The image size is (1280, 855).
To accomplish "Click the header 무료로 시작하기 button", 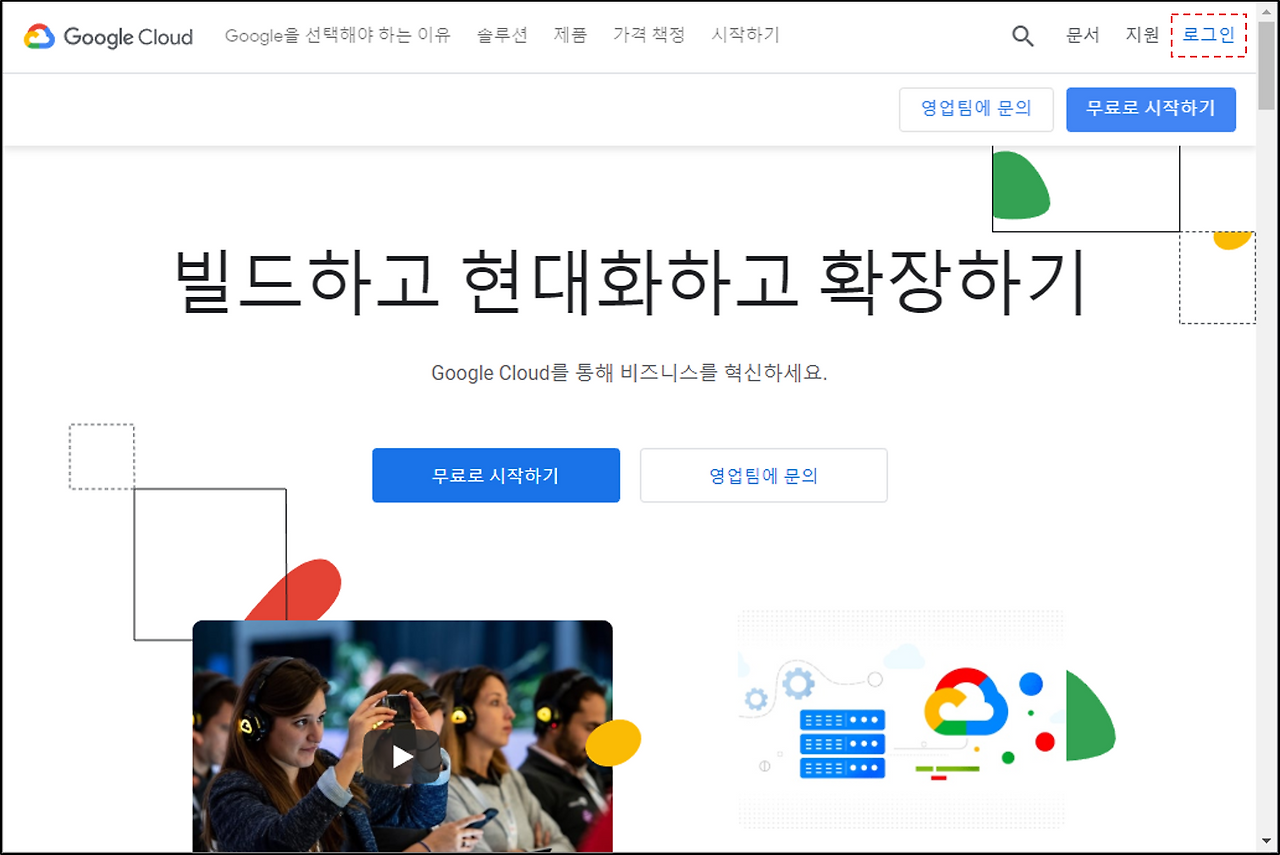I will coord(1151,109).
